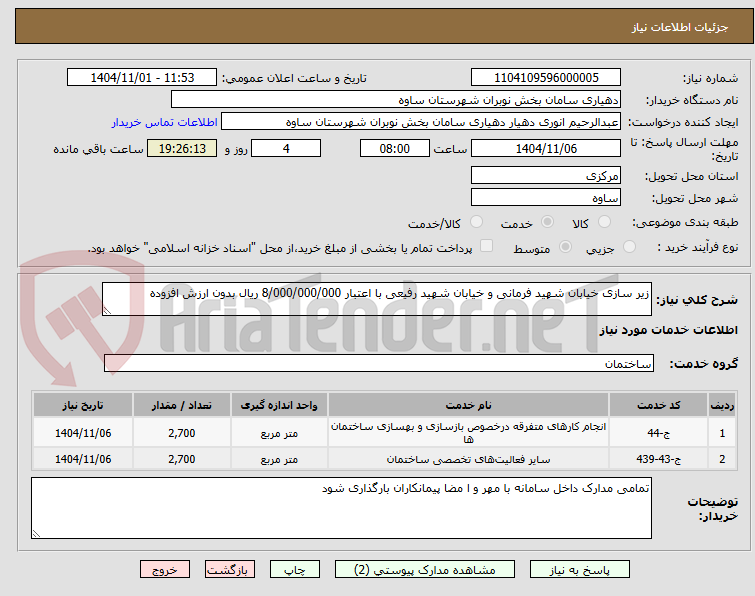Open مشاهده مدارک پیوستی (2) attachments
This screenshot has width=755, height=596.
425,570
